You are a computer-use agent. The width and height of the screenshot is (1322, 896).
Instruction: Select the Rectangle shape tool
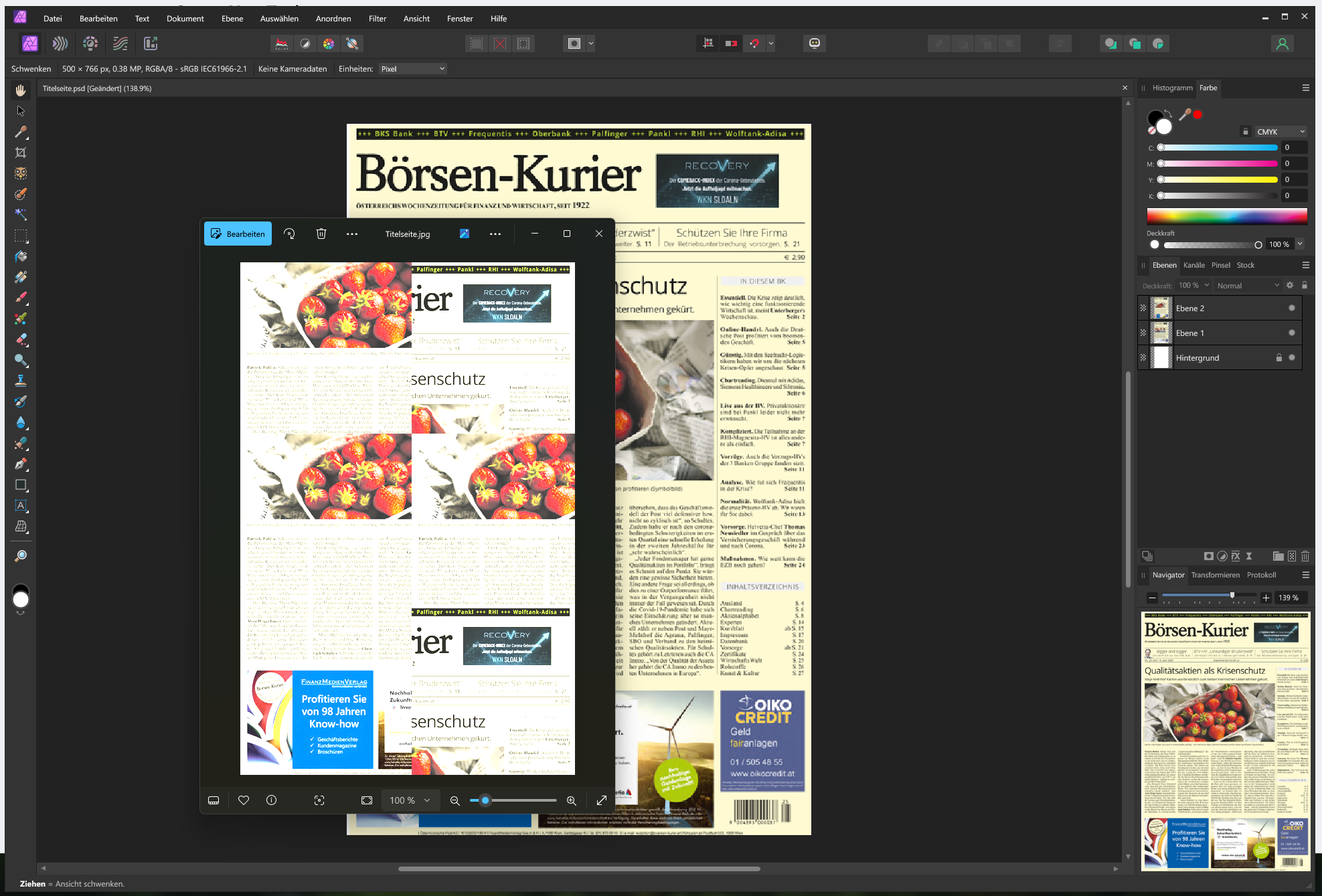click(21, 484)
